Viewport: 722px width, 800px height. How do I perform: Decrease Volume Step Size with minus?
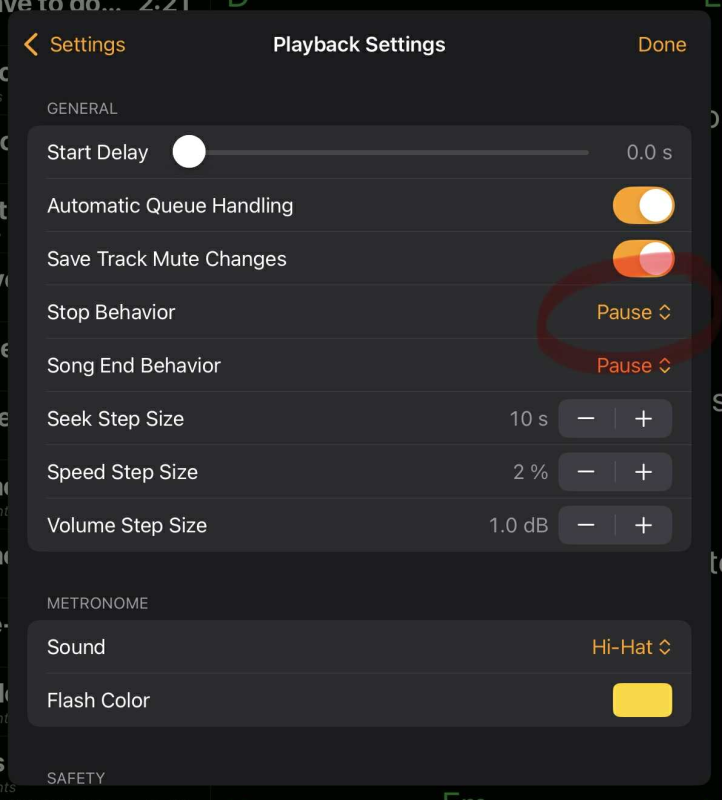586,525
